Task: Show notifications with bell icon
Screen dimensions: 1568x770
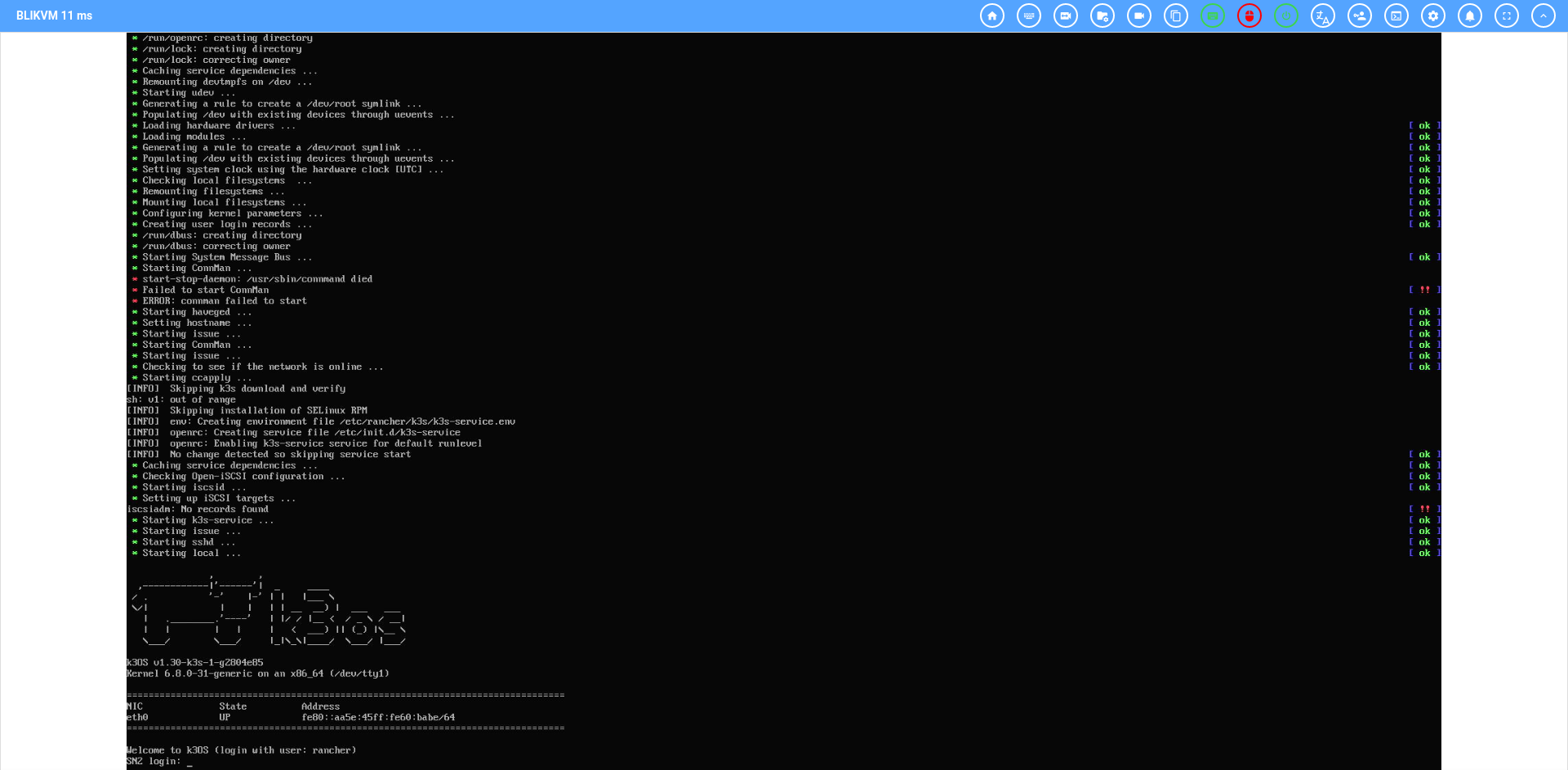Action: pos(1470,16)
